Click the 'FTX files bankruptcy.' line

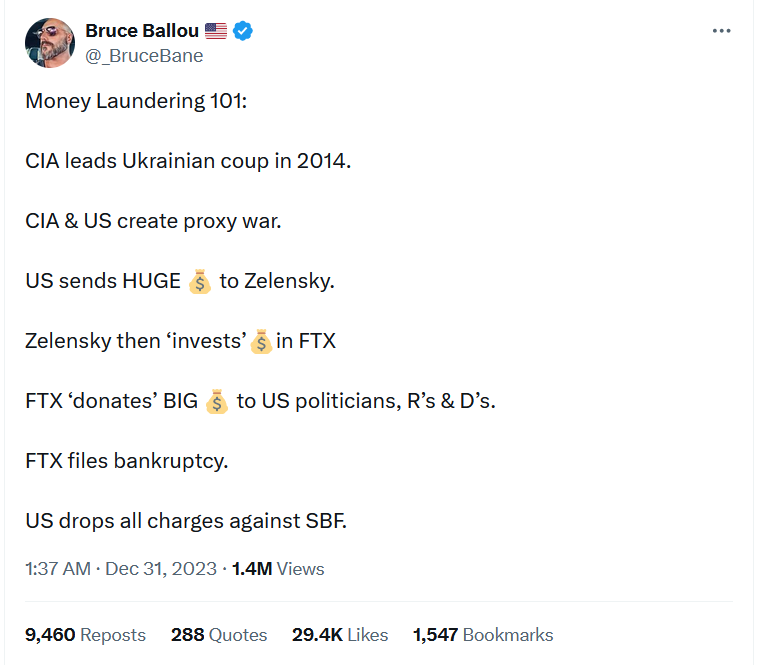(x=127, y=461)
